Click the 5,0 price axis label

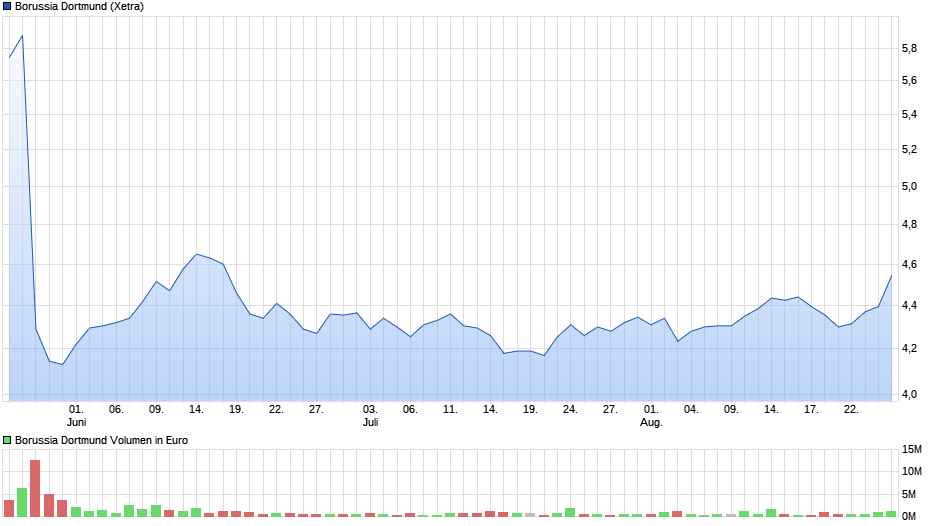tap(909, 187)
